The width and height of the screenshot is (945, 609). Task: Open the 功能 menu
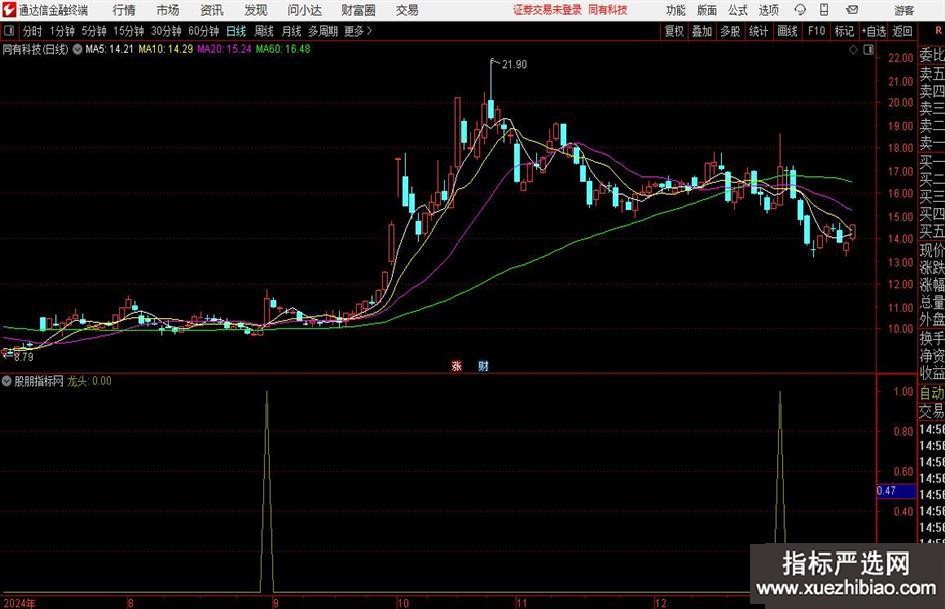(676, 10)
